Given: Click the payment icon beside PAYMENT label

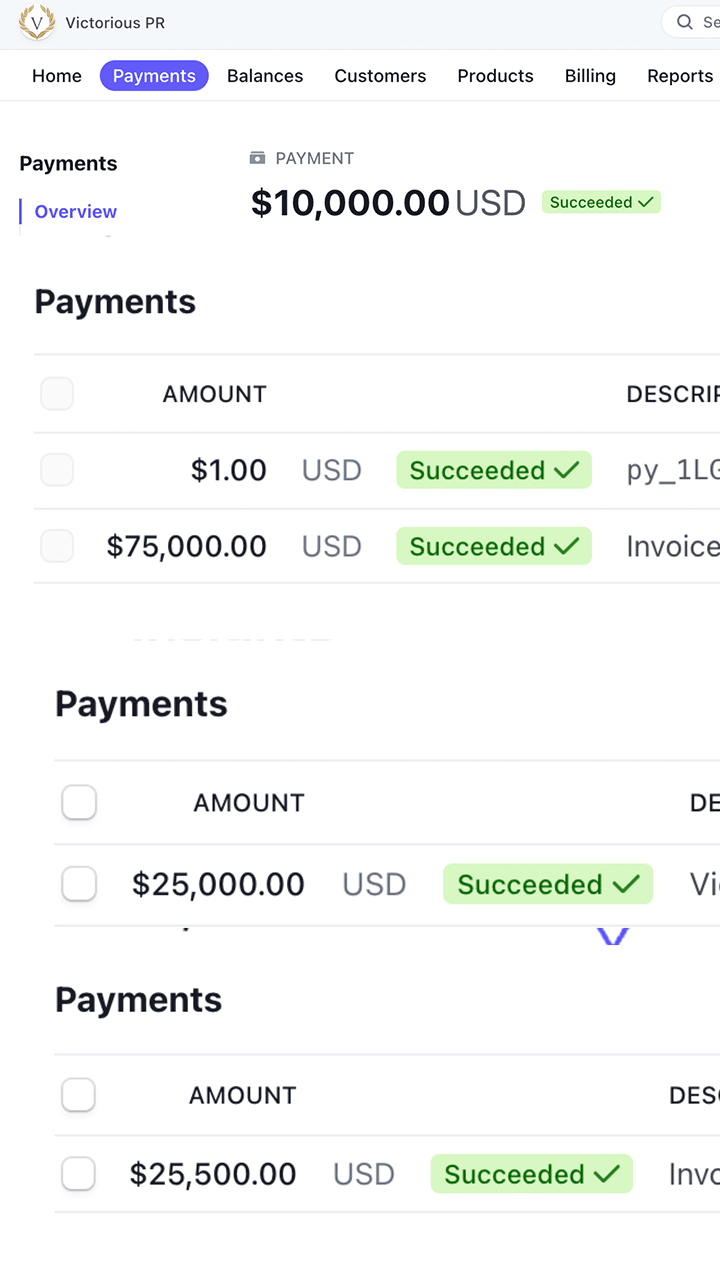Looking at the screenshot, I should [x=258, y=158].
